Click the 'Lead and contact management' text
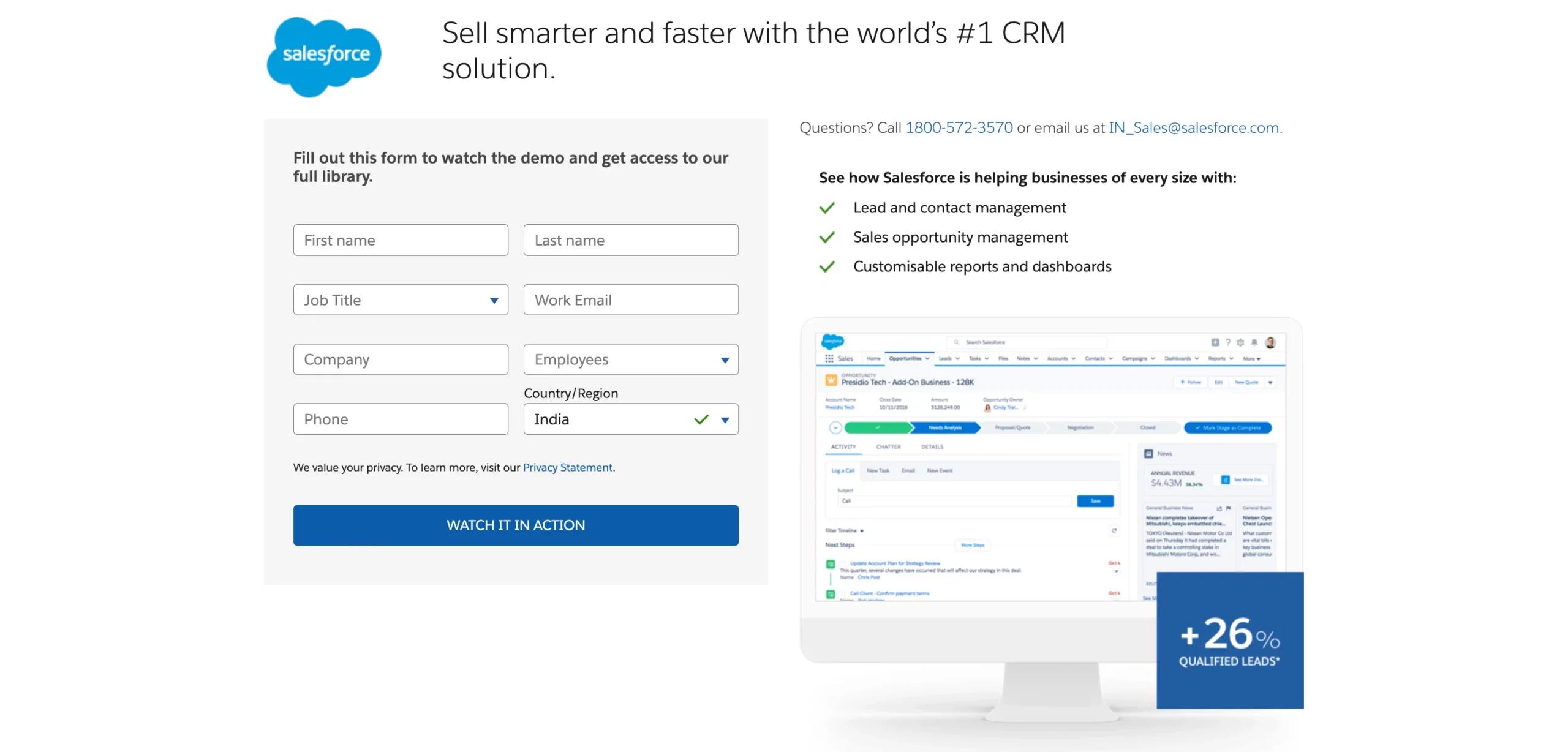The image size is (1568, 752). point(960,208)
